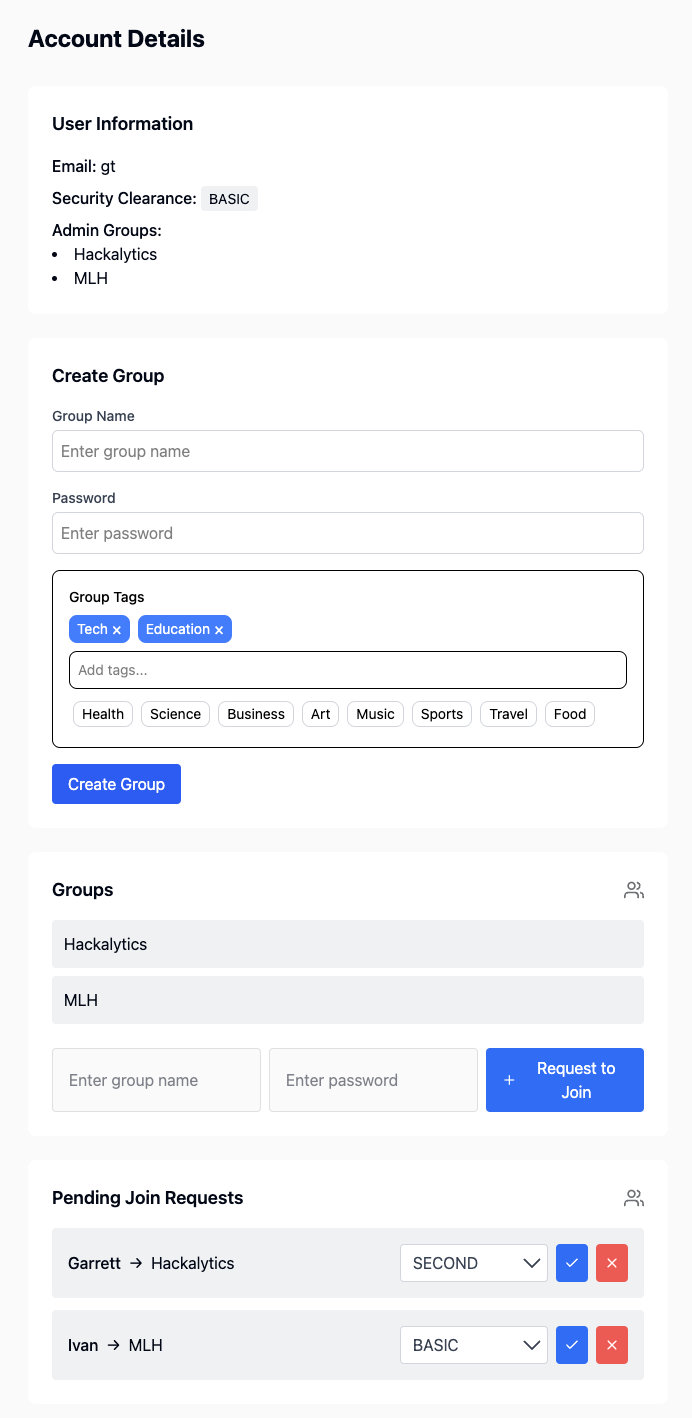The height and width of the screenshot is (1418, 692).
Task: Approve Garrett's request with checkmark
Action: coord(572,1263)
